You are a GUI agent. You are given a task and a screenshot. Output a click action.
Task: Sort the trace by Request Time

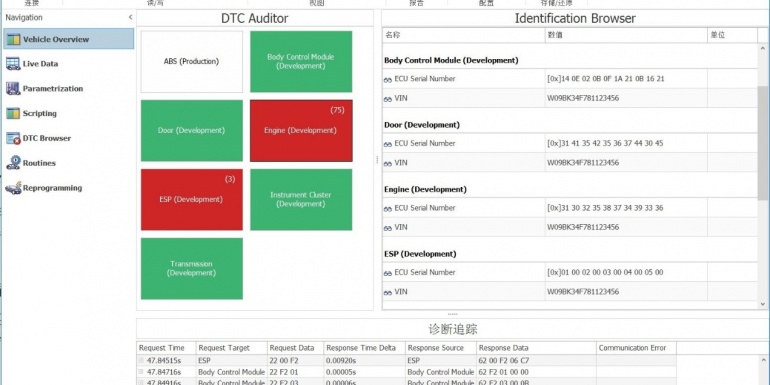(x=166, y=348)
